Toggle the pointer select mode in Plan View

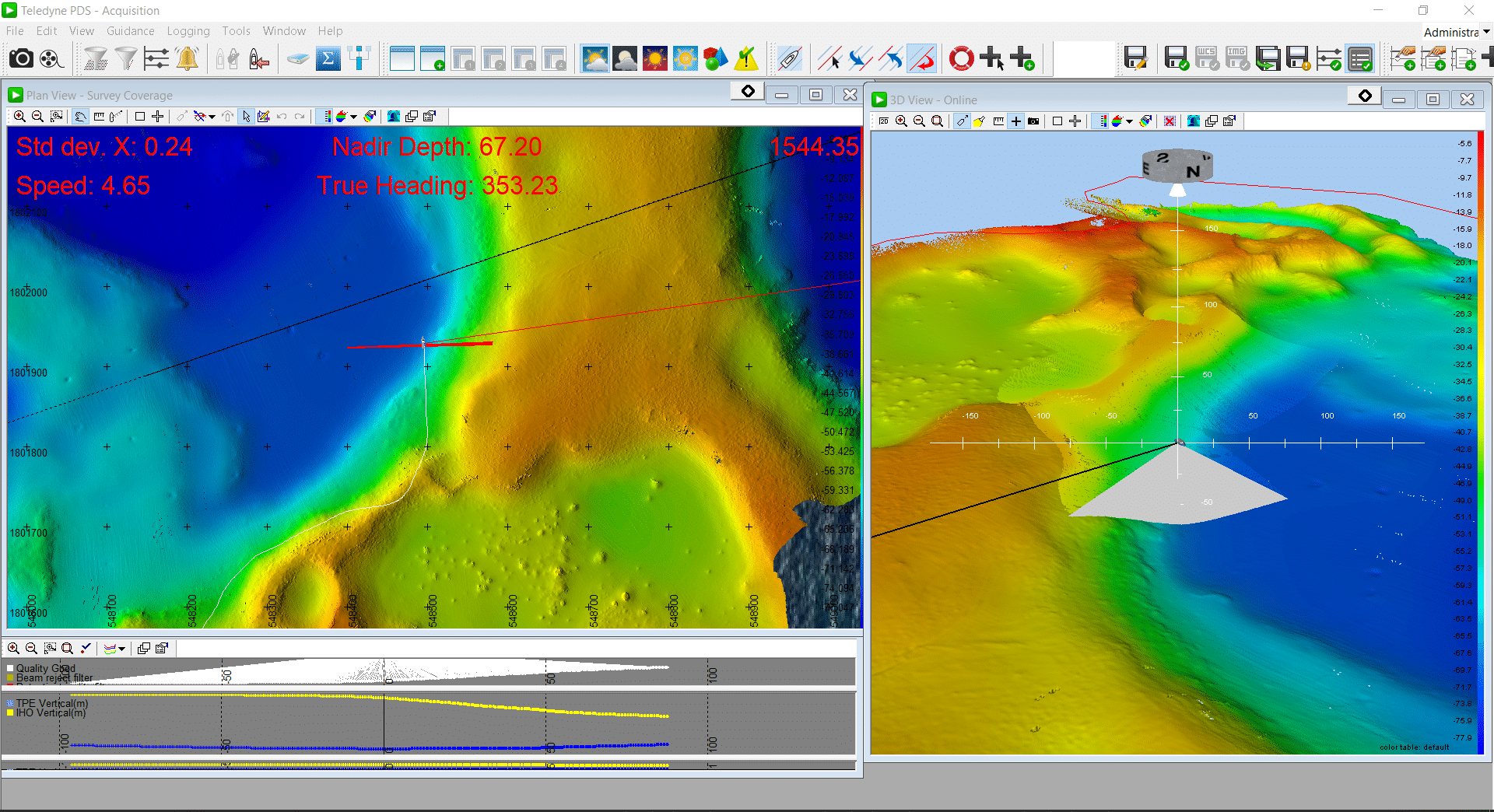click(x=247, y=117)
